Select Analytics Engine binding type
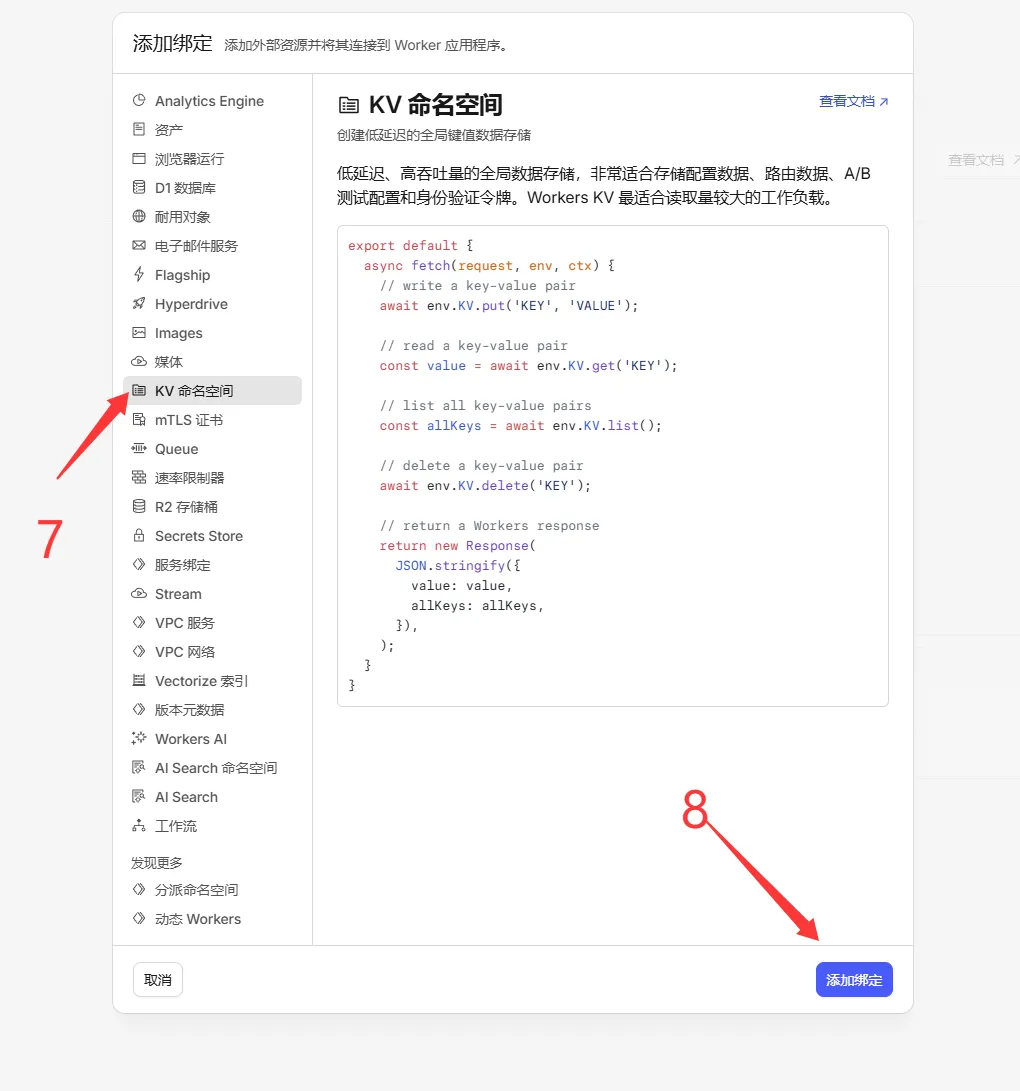The width and height of the screenshot is (1020, 1091). click(x=212, y=101)
